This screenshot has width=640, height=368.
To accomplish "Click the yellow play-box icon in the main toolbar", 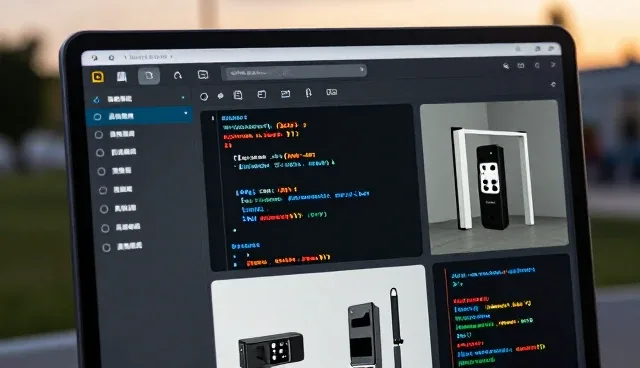I will click(98, 77).
